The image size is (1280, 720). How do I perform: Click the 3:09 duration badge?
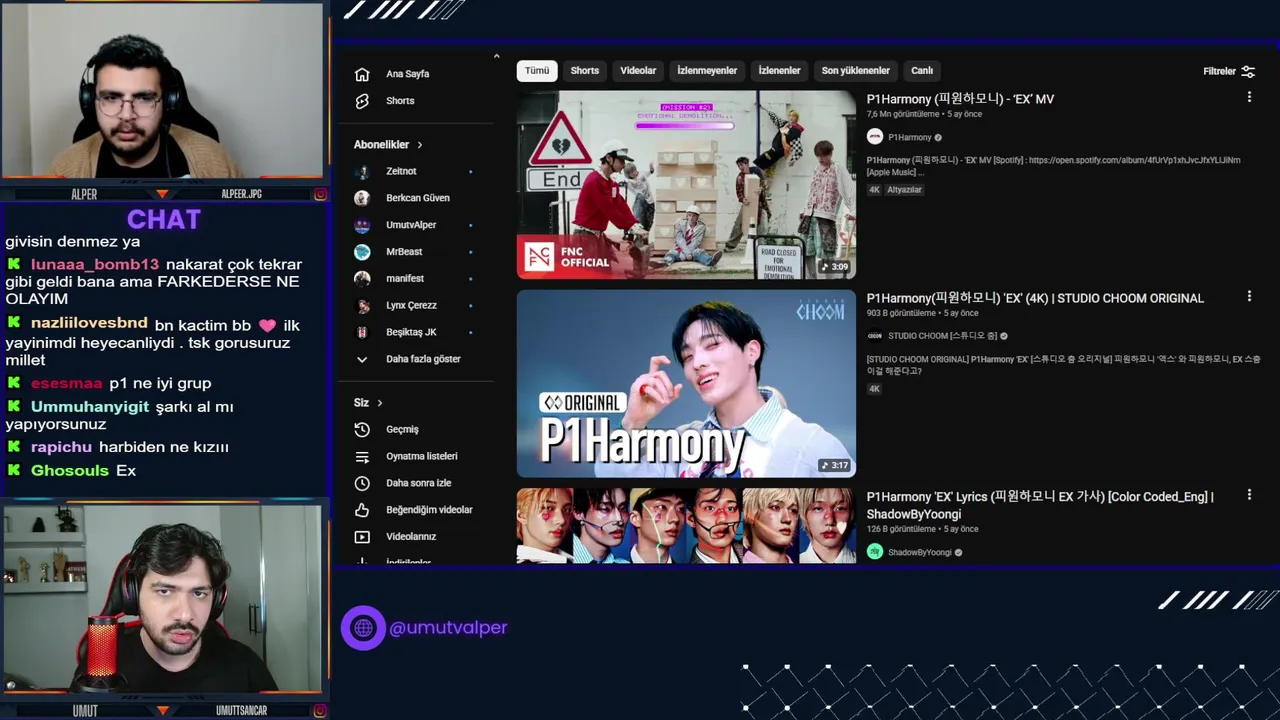[834, 267]
